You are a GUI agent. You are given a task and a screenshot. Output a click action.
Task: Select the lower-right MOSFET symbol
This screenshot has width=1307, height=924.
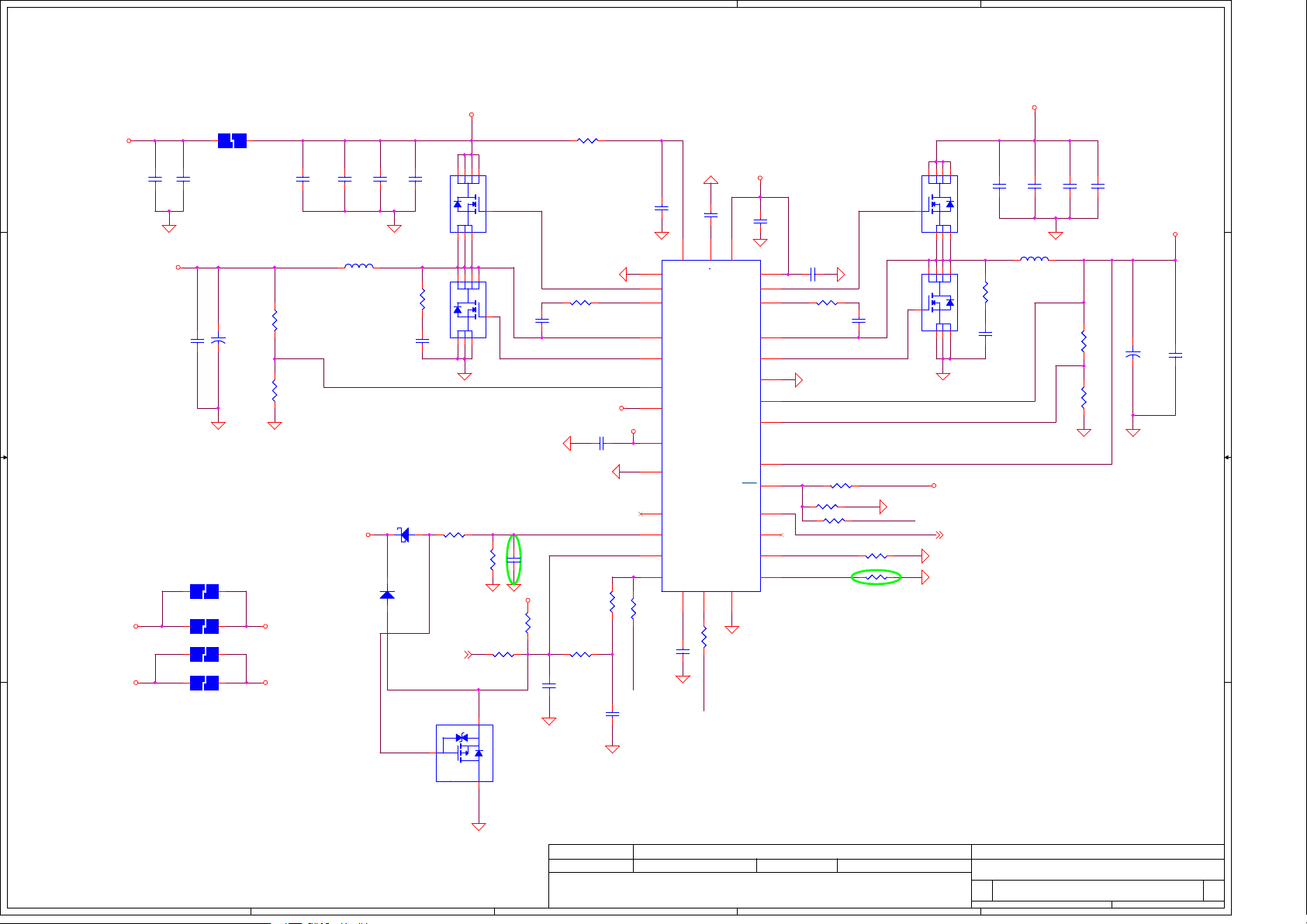tap(939, 302)
